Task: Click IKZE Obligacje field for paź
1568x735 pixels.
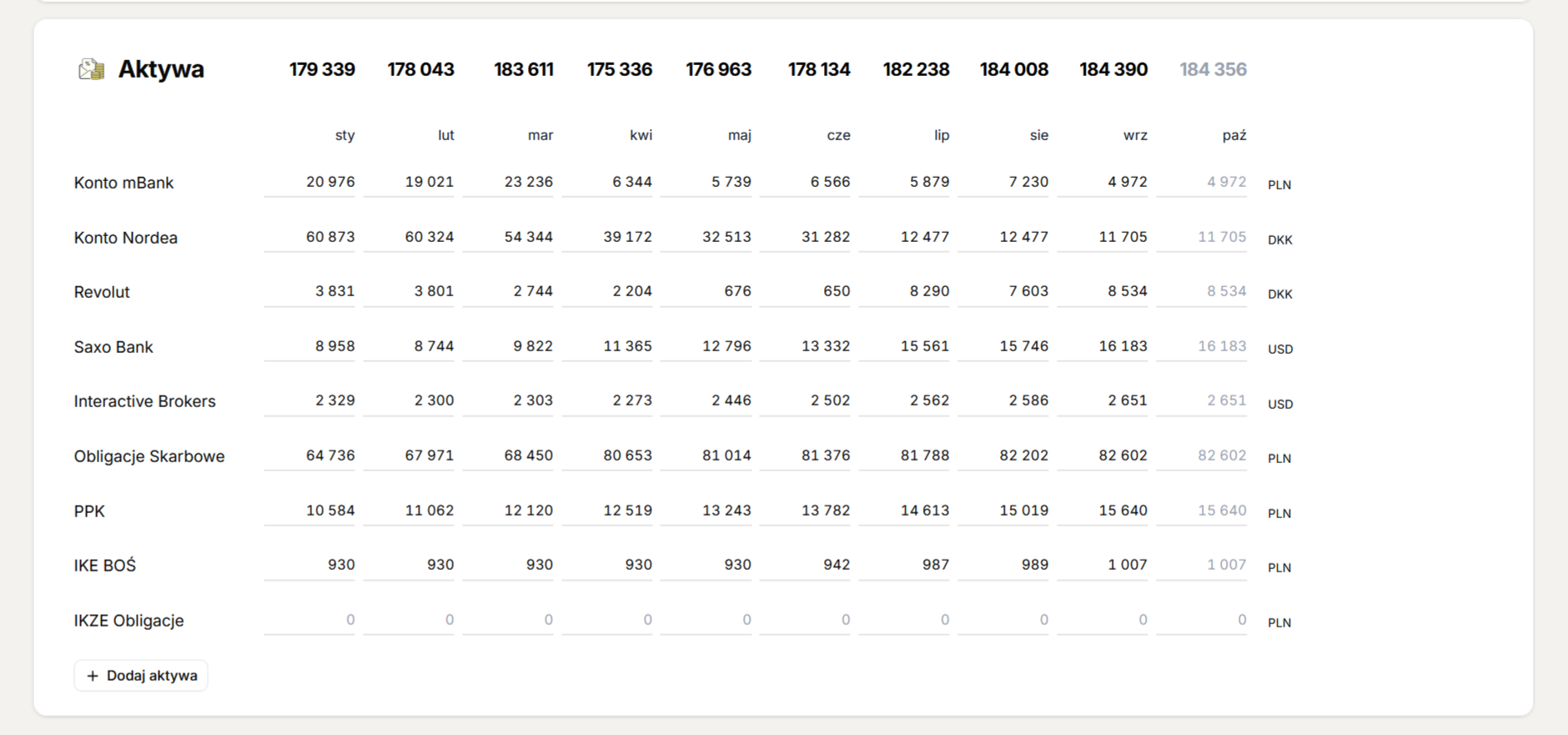Action: 1202,620
